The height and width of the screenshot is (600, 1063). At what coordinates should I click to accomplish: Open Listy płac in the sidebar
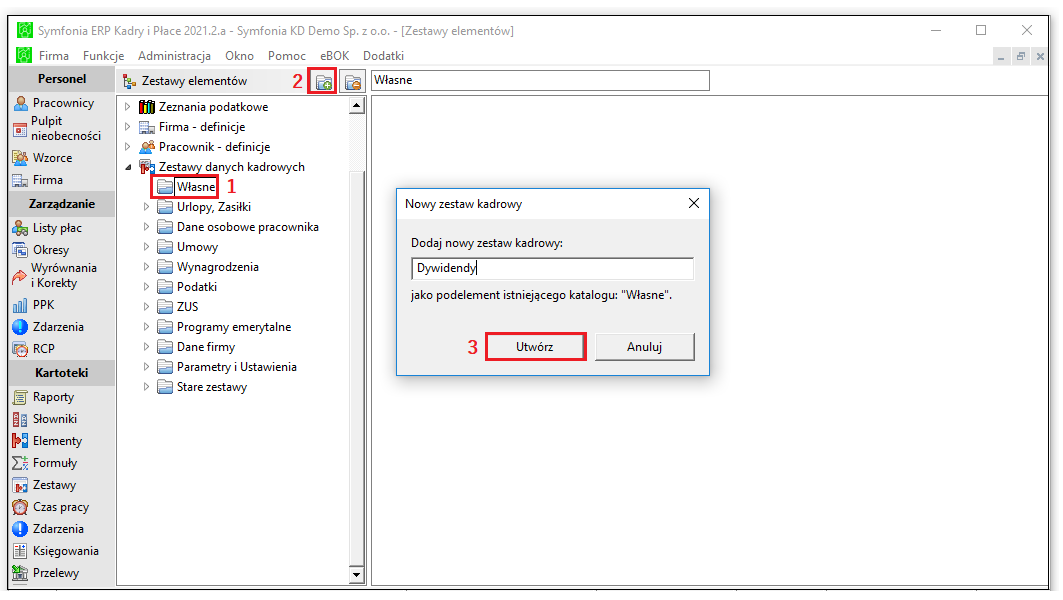pyautogui.click(x=47, y=228)
